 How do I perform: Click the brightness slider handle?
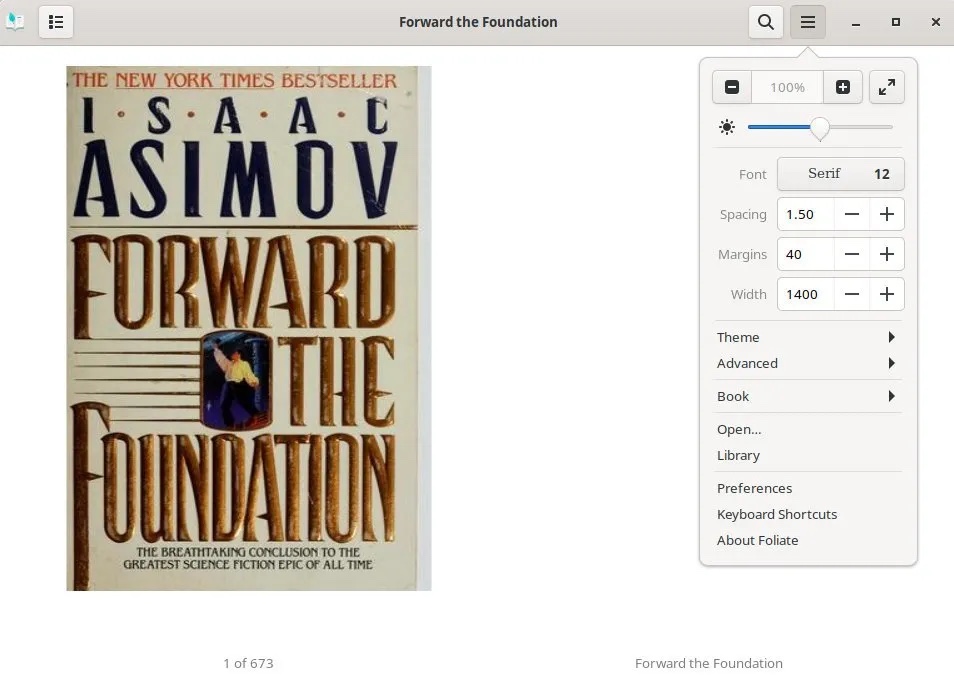tap(820, 127)
